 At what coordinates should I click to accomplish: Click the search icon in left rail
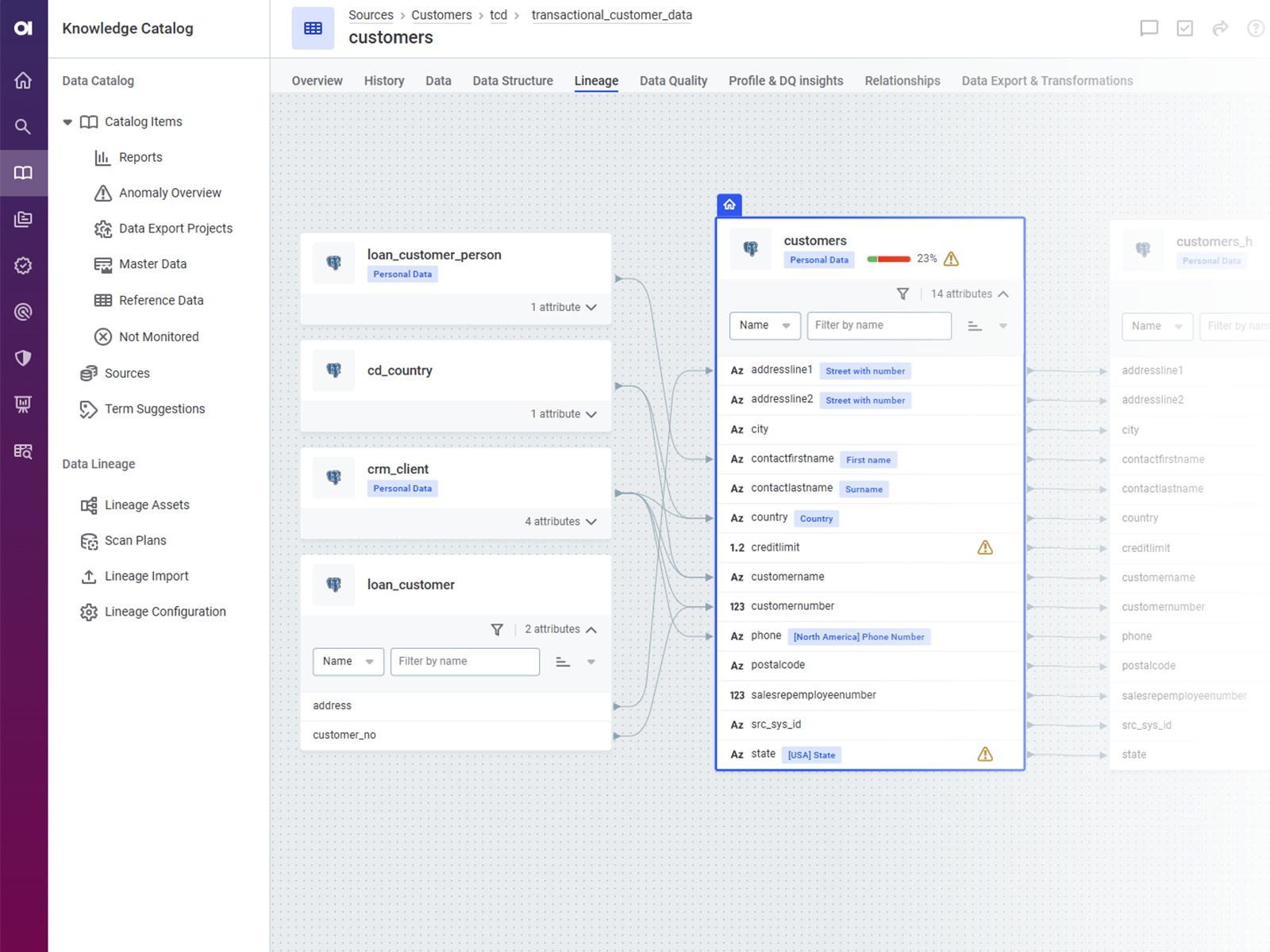click(x=23, y=127)
